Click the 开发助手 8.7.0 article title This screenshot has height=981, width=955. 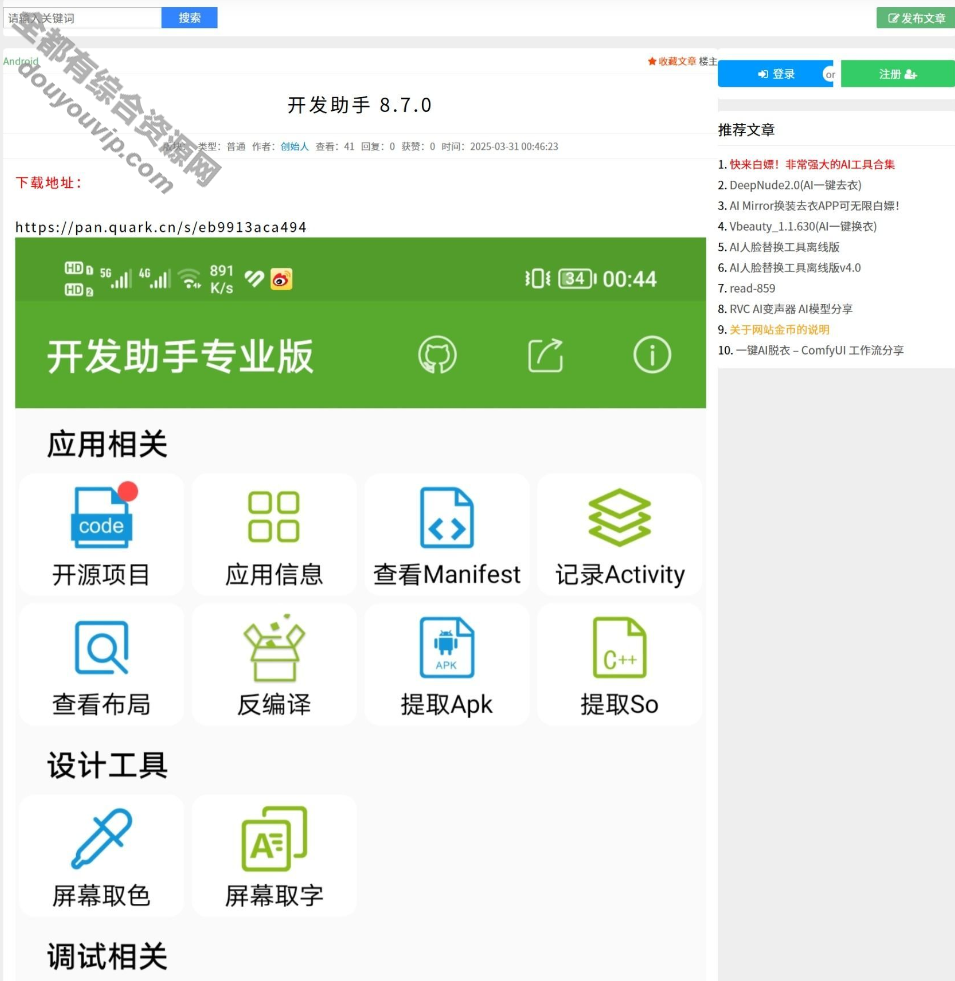359,105
